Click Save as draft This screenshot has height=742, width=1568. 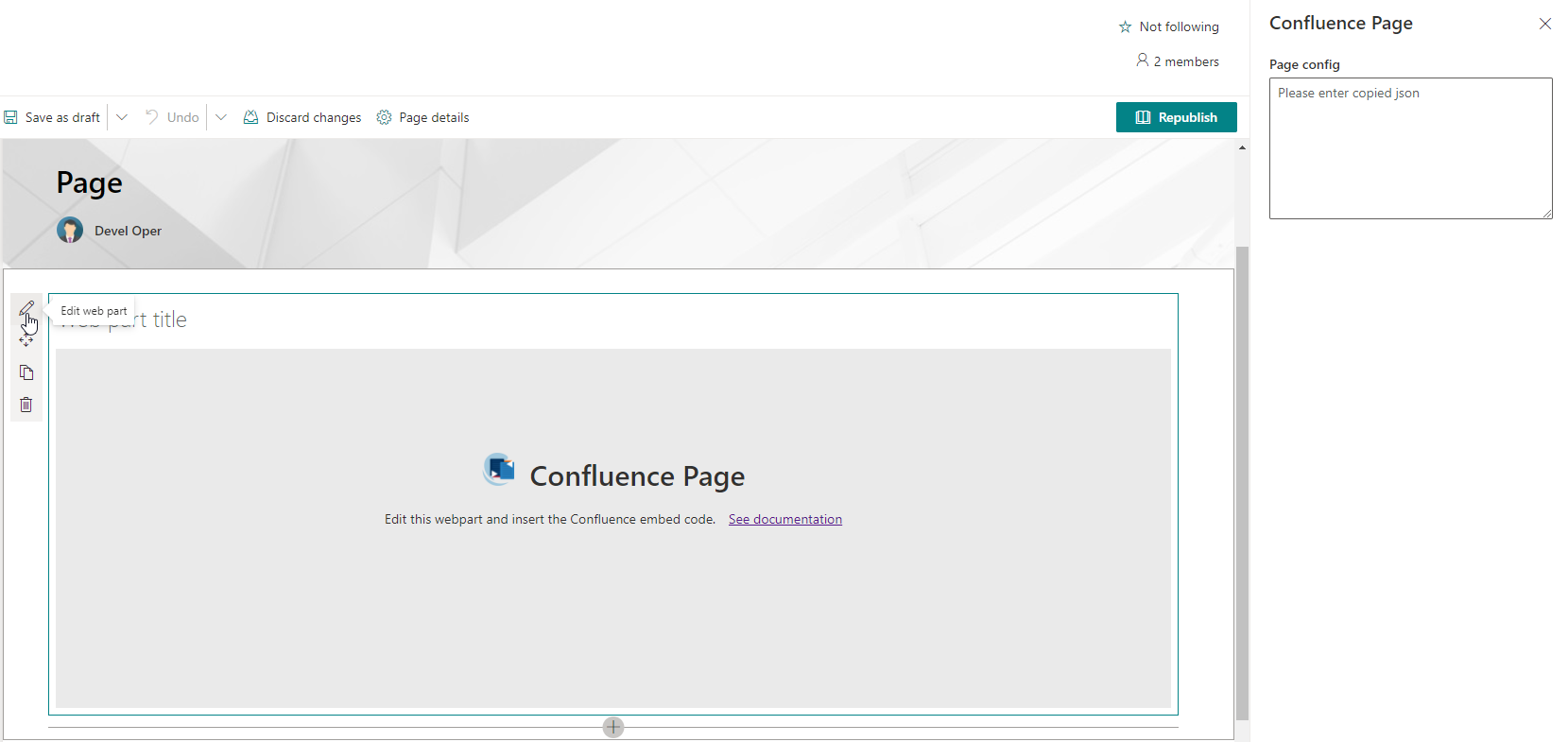pyautogui.click(x=53, y=117)
